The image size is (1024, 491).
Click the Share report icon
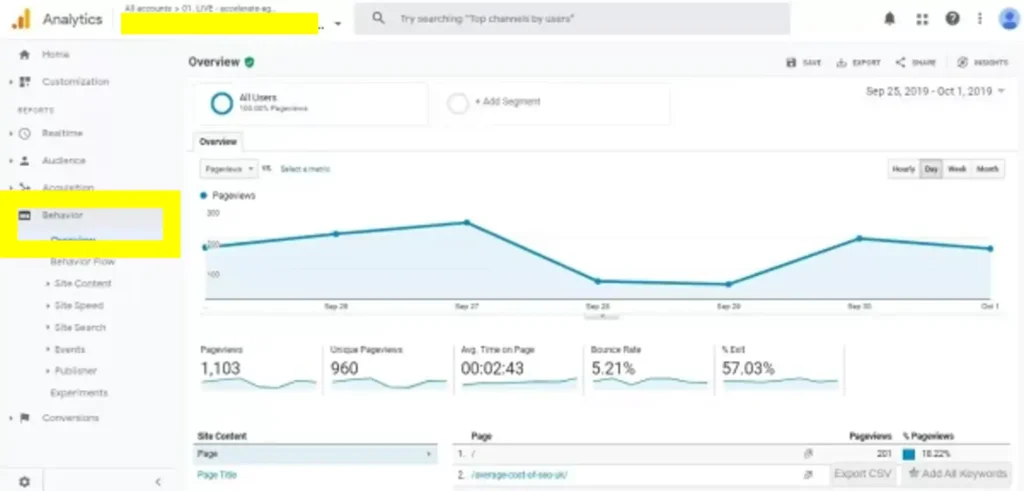[x=915, y=62]
